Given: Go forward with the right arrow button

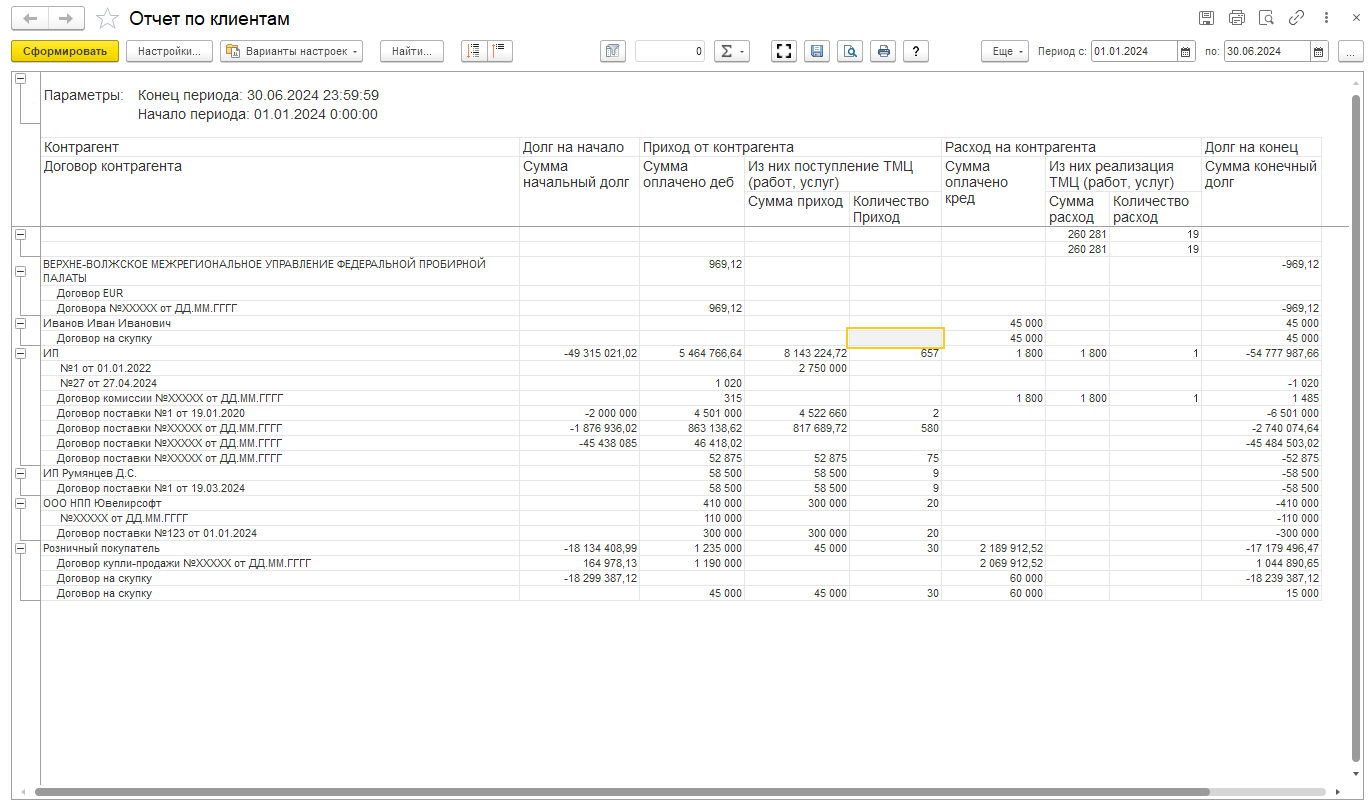Looking at the screenshot, I should pyautogui.click(x=65, y=19).
